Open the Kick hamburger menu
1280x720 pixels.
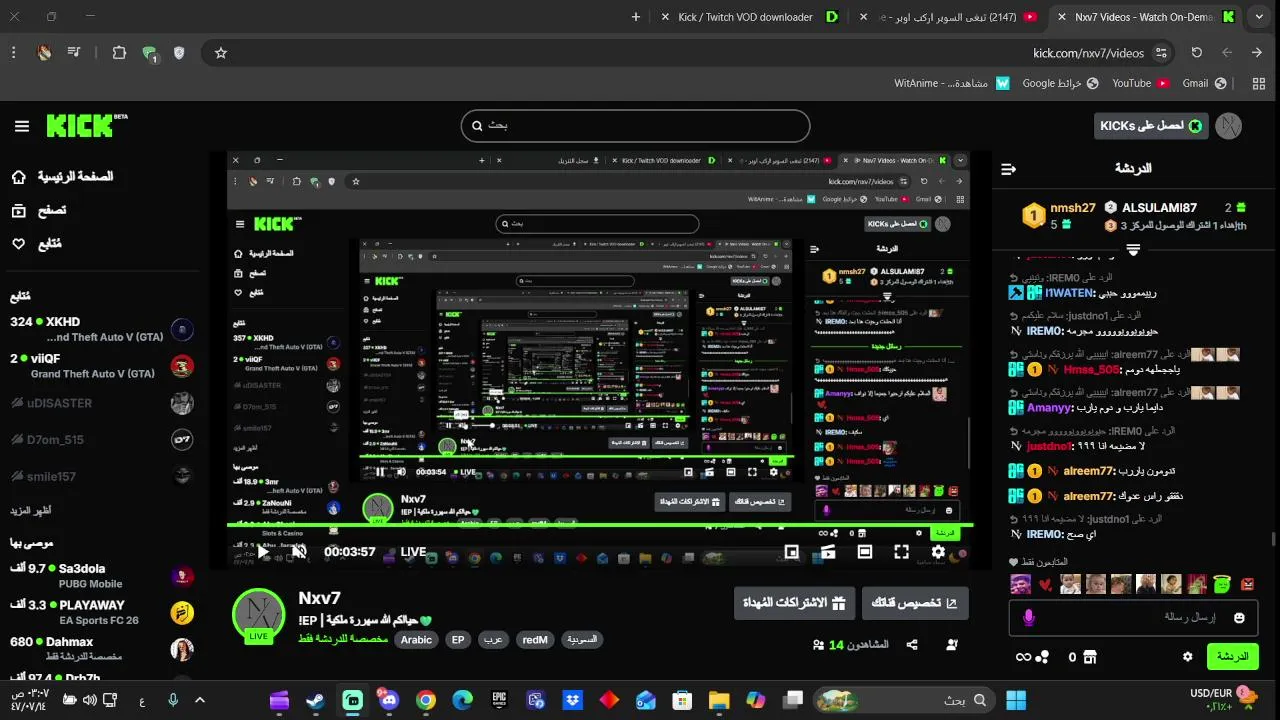(x=22, y=126)
